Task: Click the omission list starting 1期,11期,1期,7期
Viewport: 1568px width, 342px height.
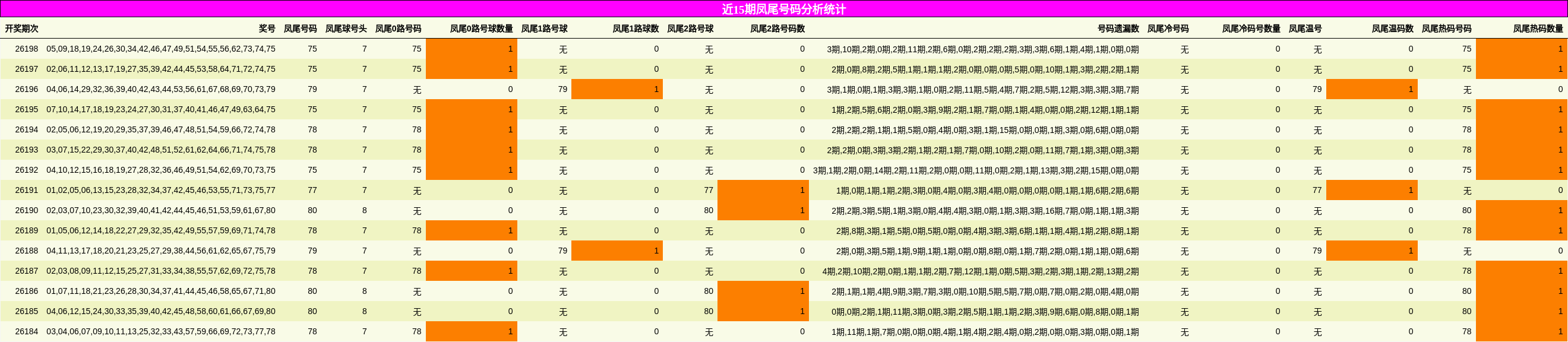Action: (985, 332)
